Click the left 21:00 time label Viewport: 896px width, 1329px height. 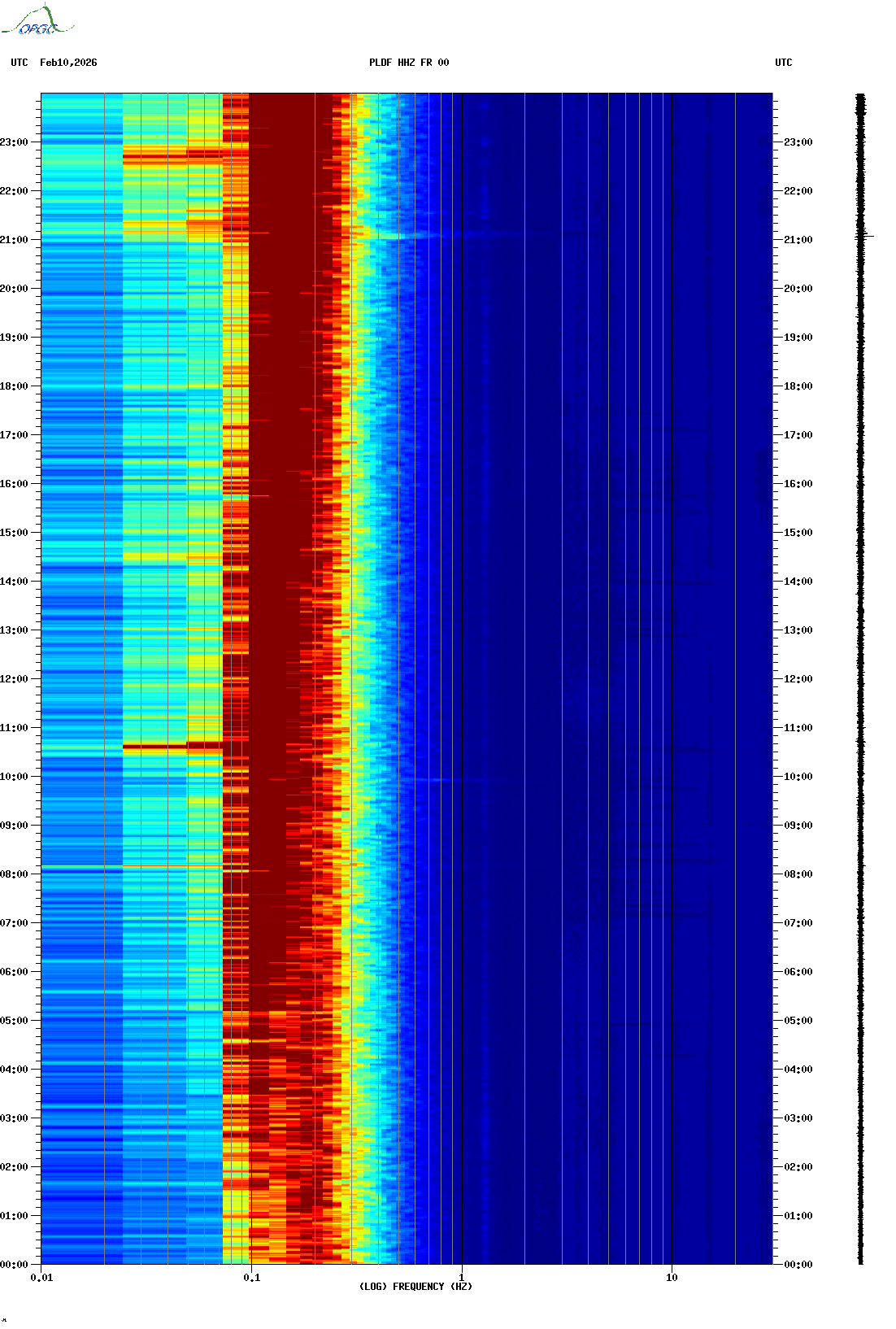[x=14, y=240]
